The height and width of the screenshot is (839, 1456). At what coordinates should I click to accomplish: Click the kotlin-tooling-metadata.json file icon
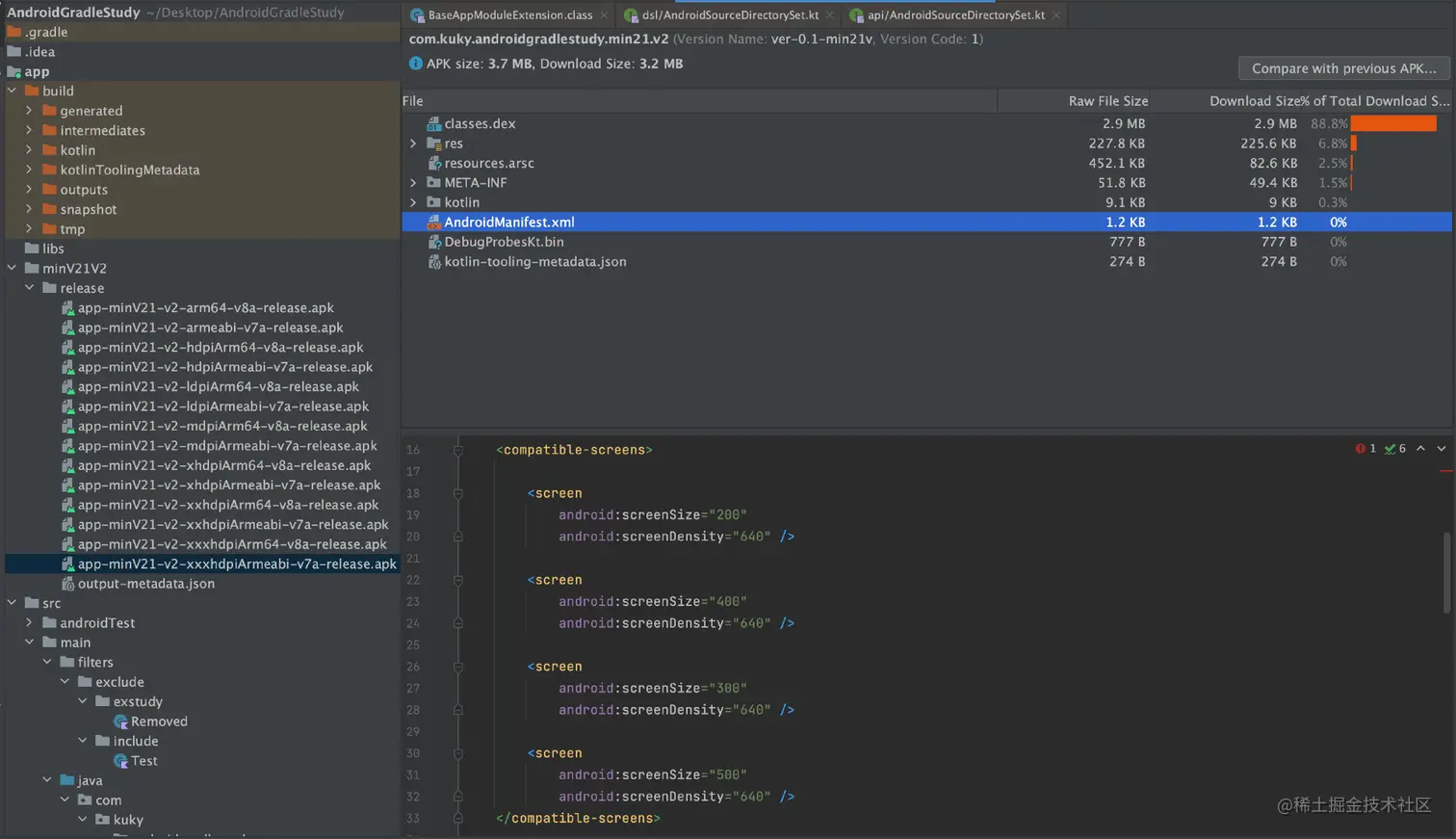click(434, 262)
